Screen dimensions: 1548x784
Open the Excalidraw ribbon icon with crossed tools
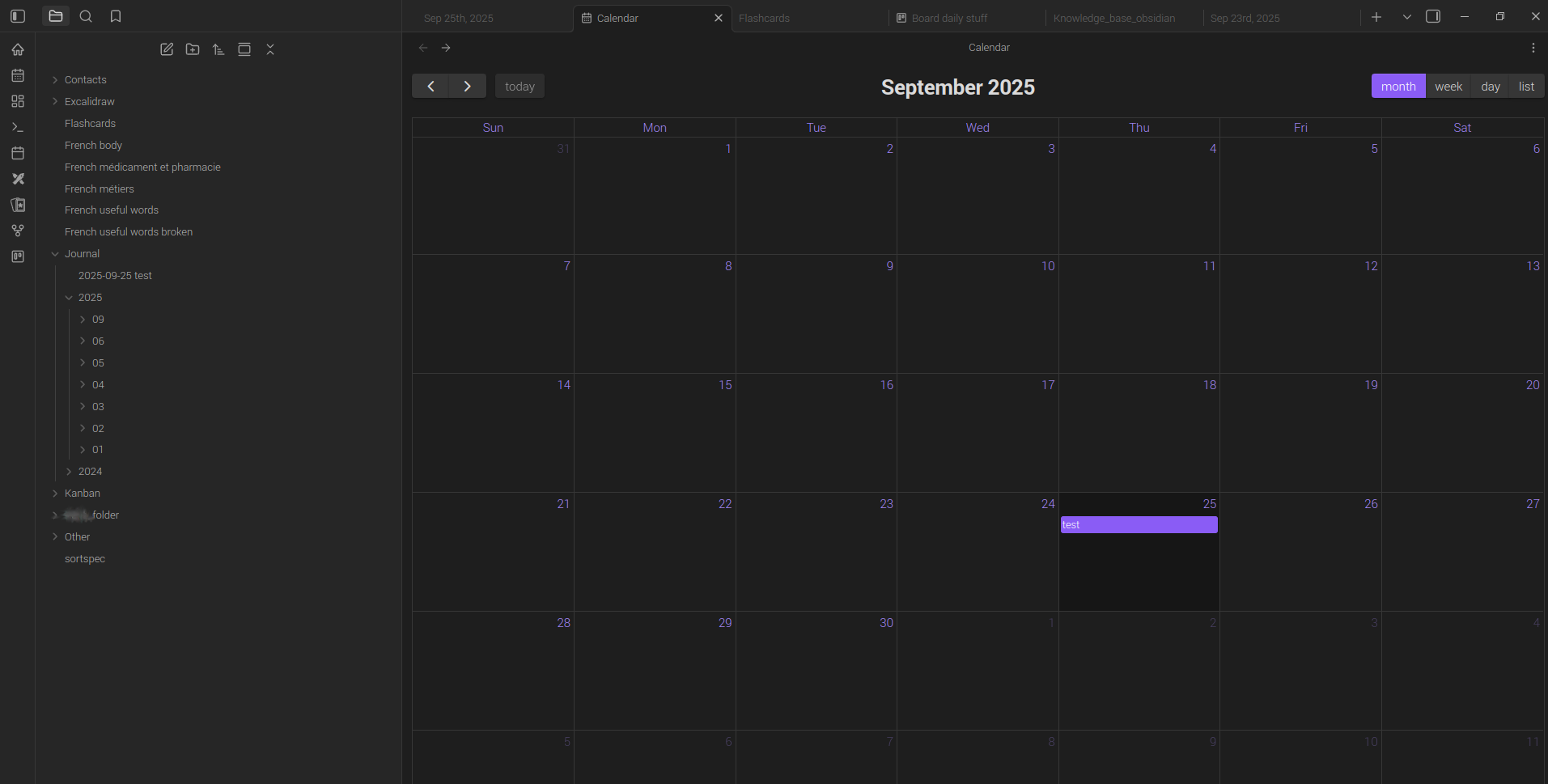click(18, 179)
